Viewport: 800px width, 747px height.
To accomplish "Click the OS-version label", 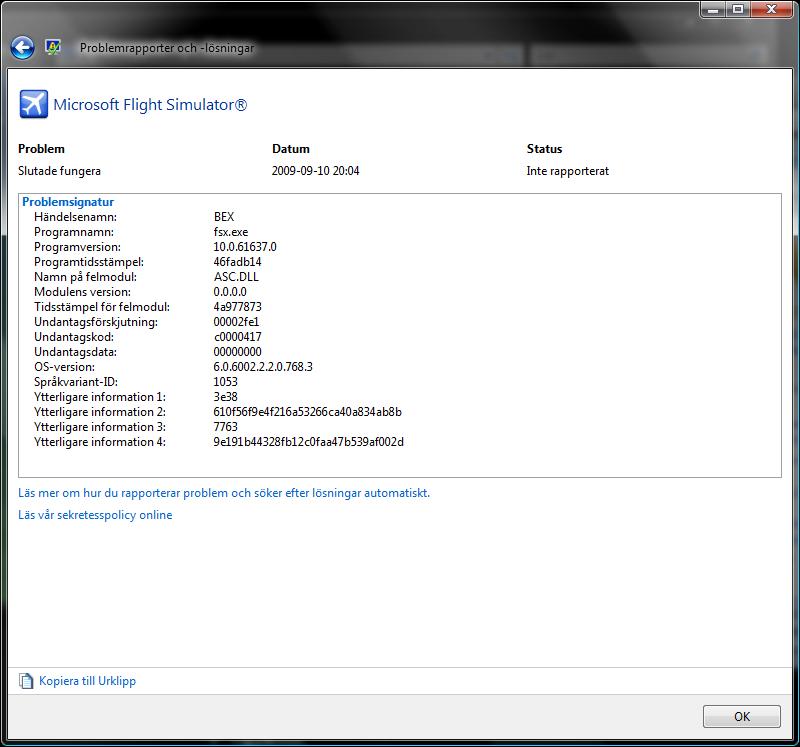I will point(64,367).
